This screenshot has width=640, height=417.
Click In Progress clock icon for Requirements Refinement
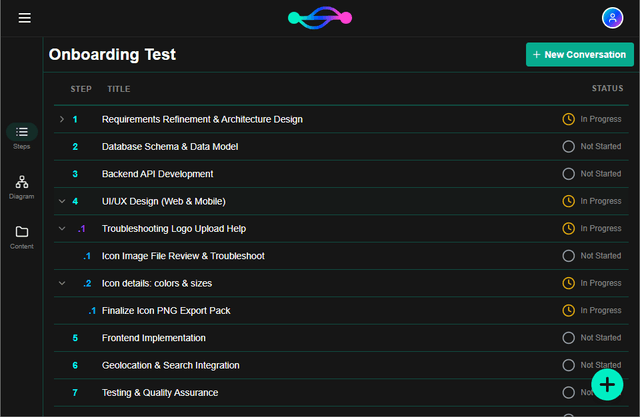[569, 119]
